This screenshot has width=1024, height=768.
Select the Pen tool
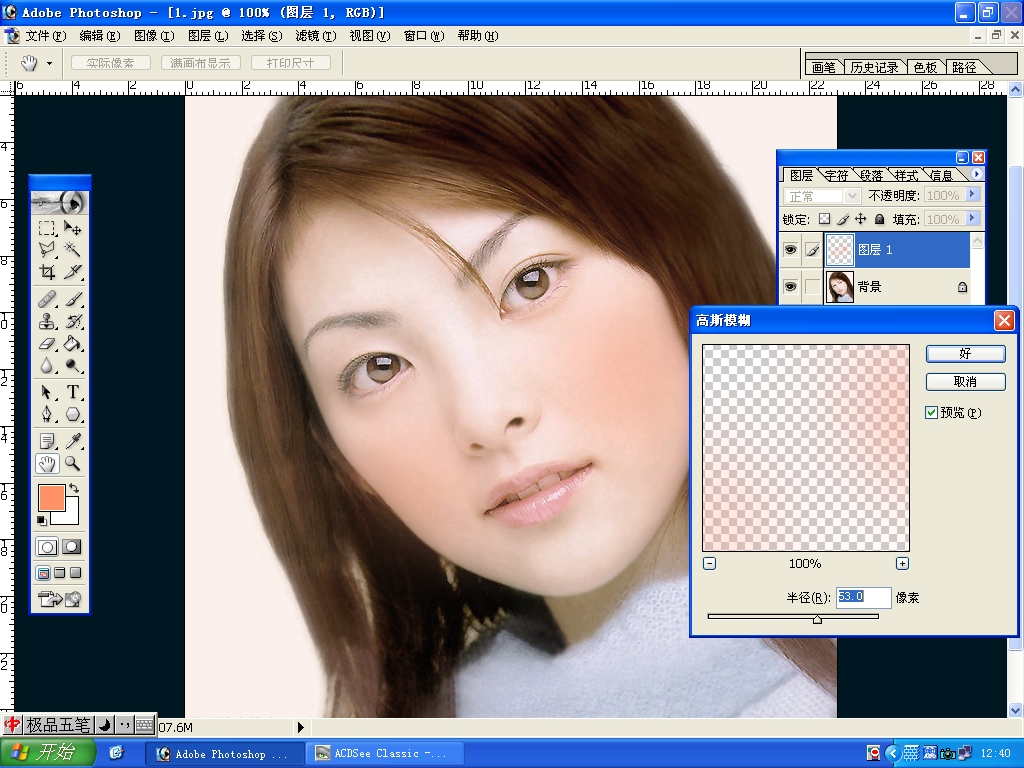click(x=46, y=415)
